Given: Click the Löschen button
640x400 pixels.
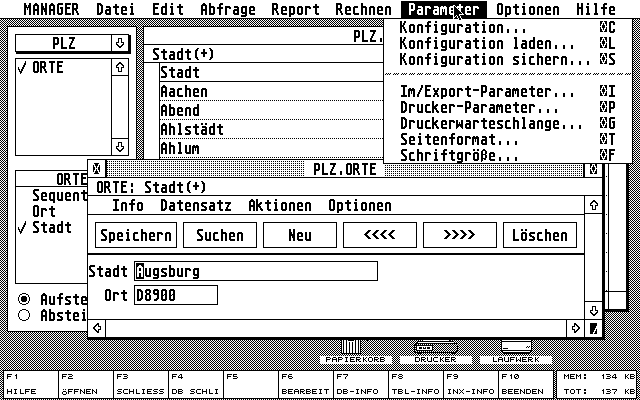Looking at the screenshot, I should click(540, 235).
